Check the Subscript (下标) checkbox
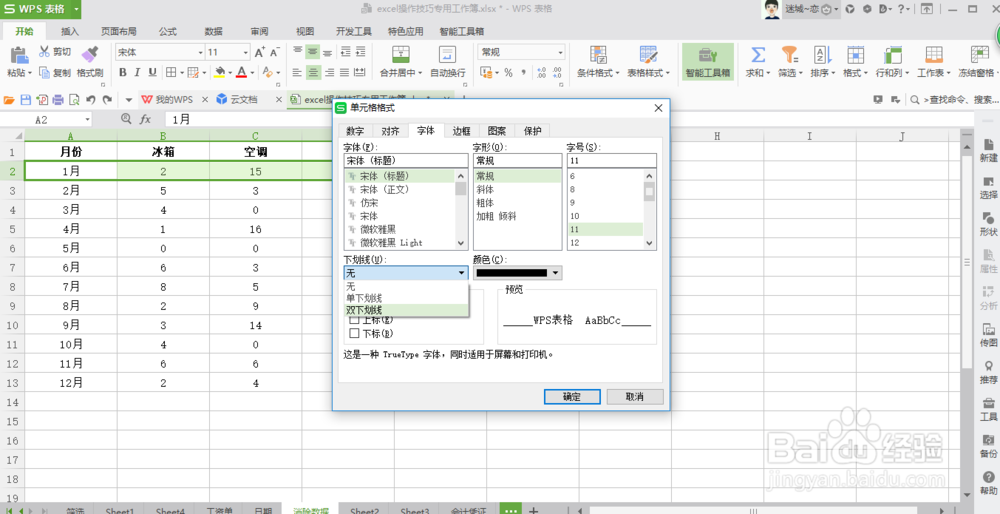Image resolution: width=1000 pixels, height=514 pixels. coord(355,333)
